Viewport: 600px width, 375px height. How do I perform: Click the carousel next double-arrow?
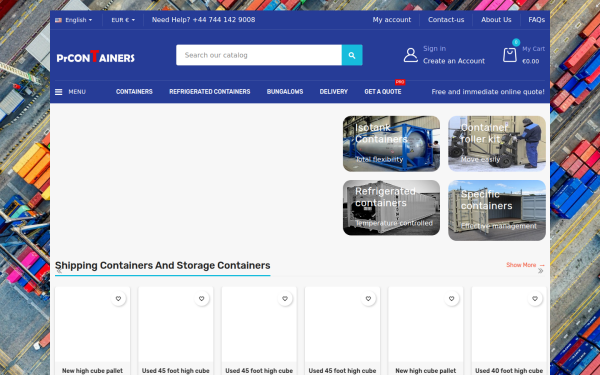[540, 271]
